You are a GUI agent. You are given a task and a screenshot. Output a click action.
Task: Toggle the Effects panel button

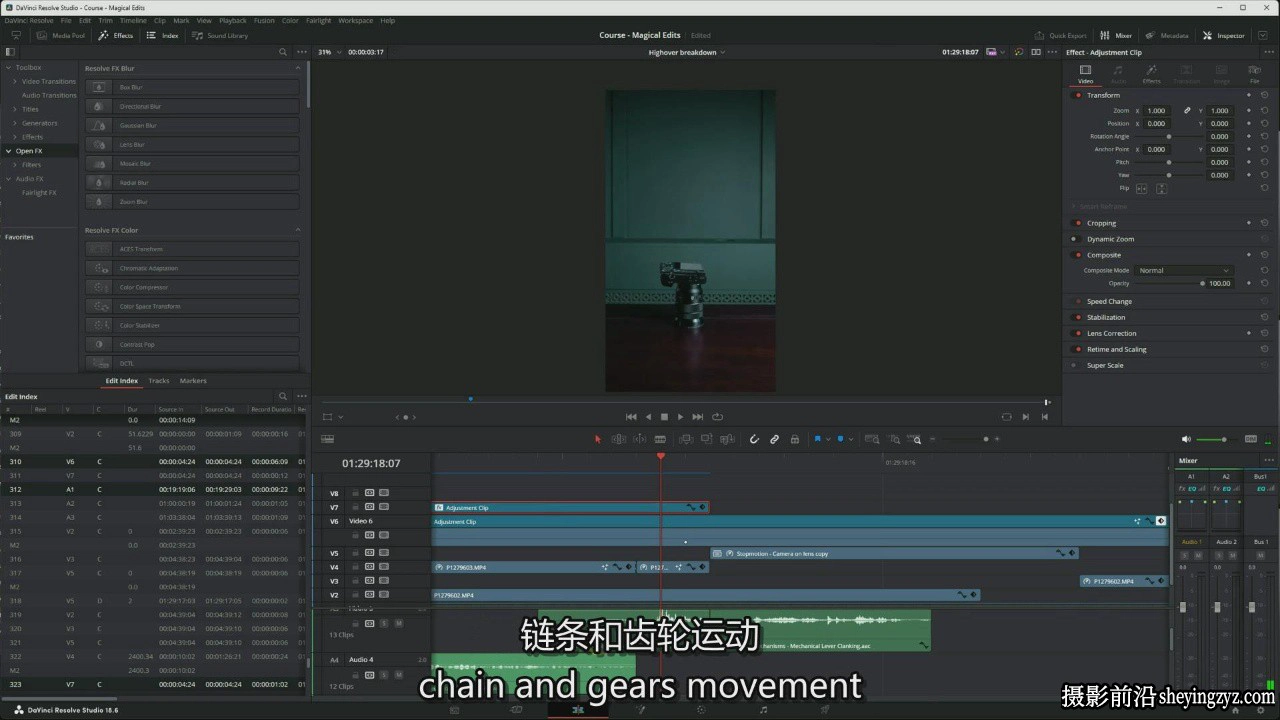pos(116,35)
